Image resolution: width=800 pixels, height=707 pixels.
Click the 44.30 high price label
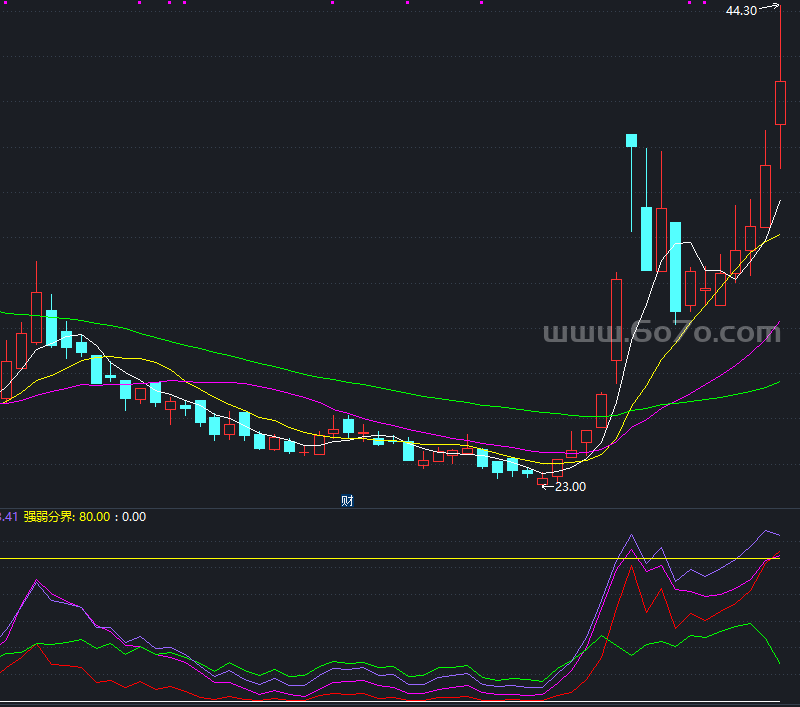[x=741, y=11]
